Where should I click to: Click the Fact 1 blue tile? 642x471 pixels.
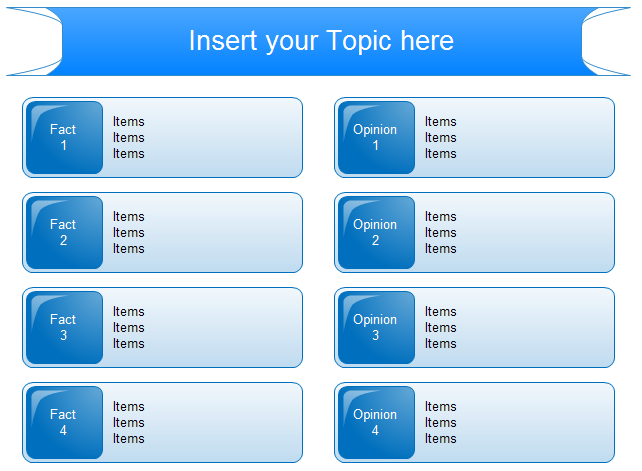click(64, 137)
